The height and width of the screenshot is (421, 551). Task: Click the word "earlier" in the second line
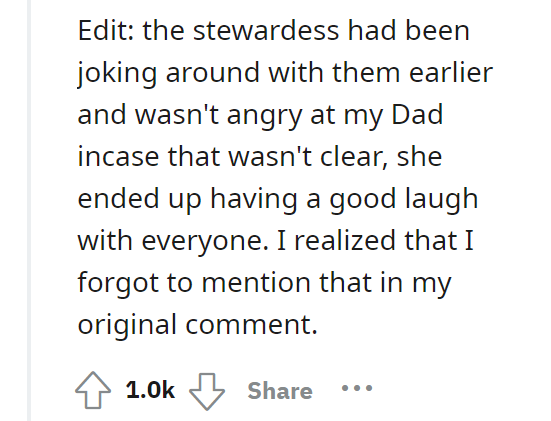[451, 73]
